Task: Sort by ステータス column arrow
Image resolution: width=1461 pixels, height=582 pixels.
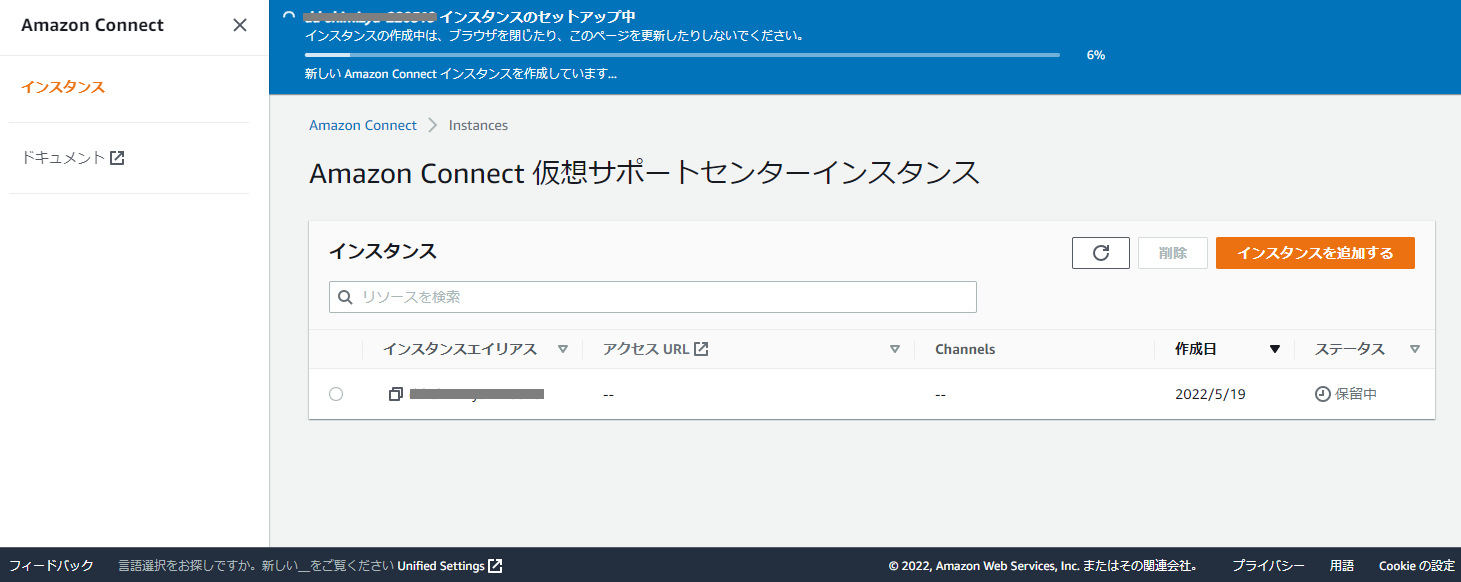Action: pyautogui.click(x=1414, y=349)
